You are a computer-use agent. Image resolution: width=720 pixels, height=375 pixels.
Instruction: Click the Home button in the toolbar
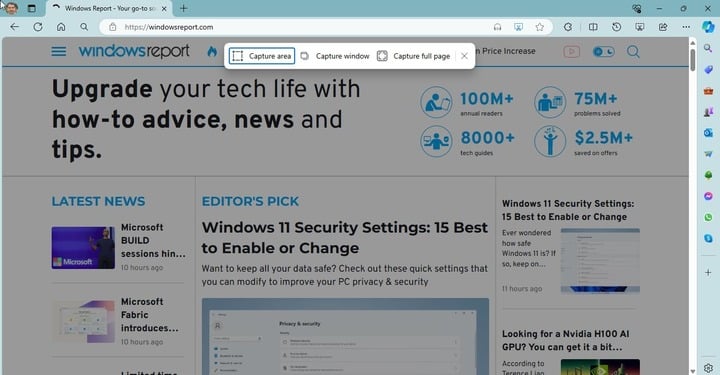coord(61,27)
